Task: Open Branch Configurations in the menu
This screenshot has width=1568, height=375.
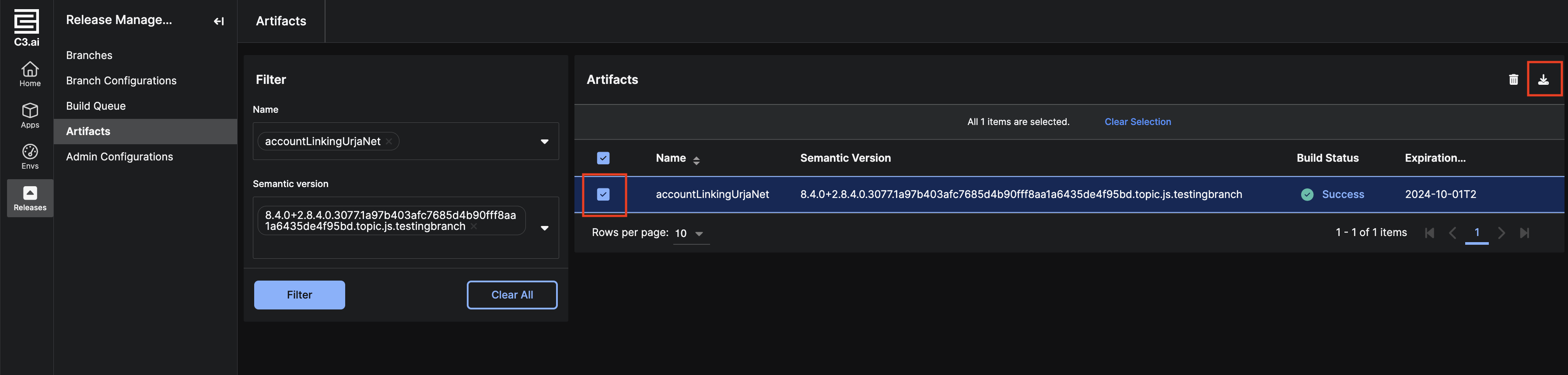Action: (x=121, y=81)
